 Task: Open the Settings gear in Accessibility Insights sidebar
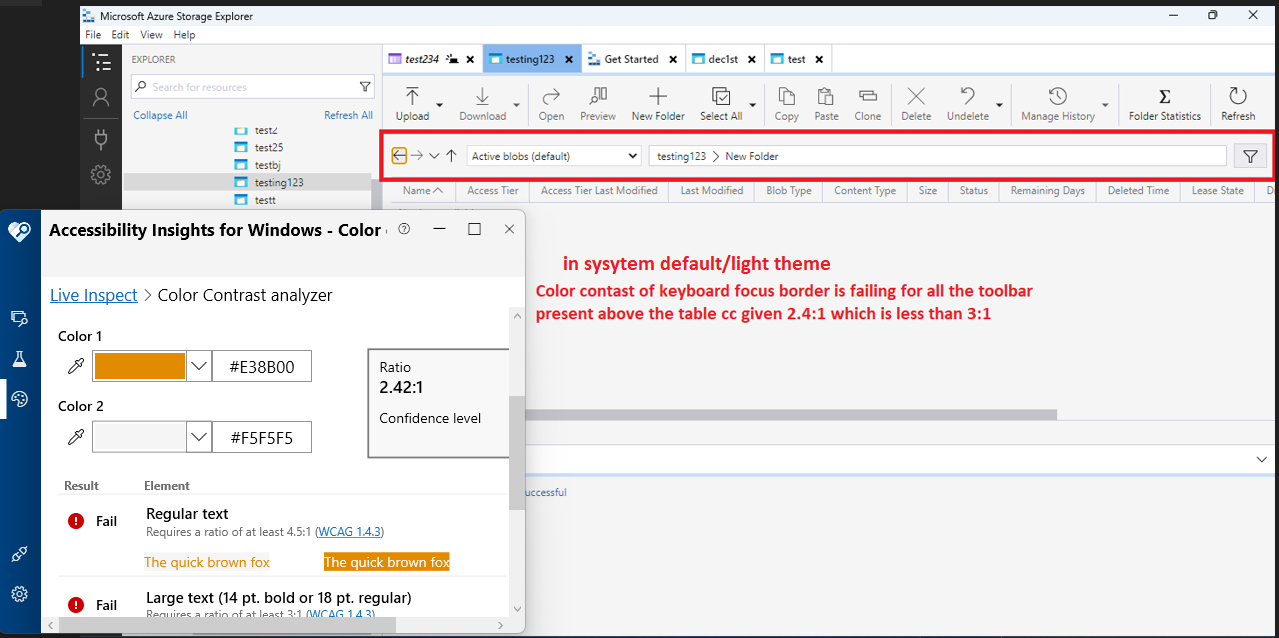20,593
